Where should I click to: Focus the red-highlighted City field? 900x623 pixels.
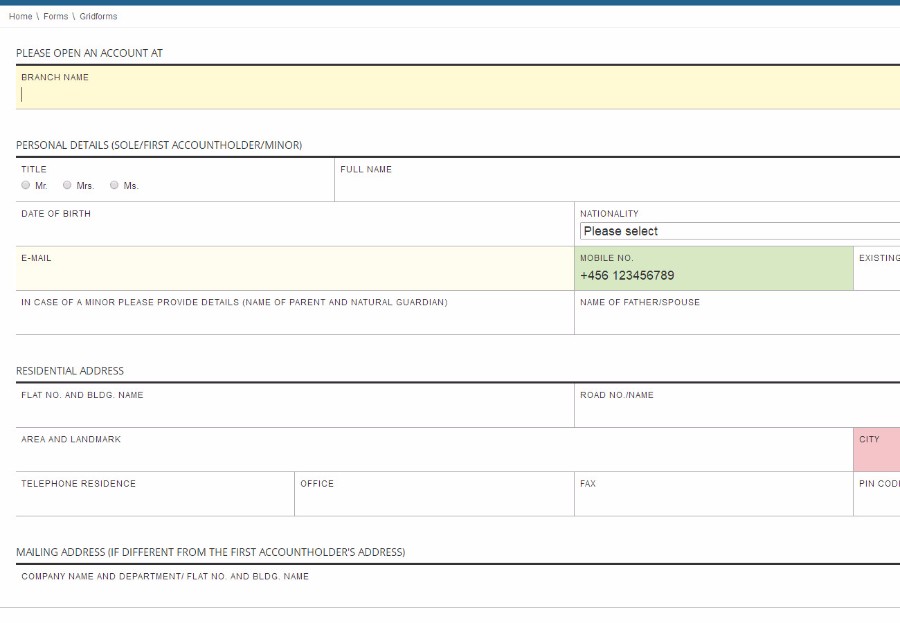(877, 457)
